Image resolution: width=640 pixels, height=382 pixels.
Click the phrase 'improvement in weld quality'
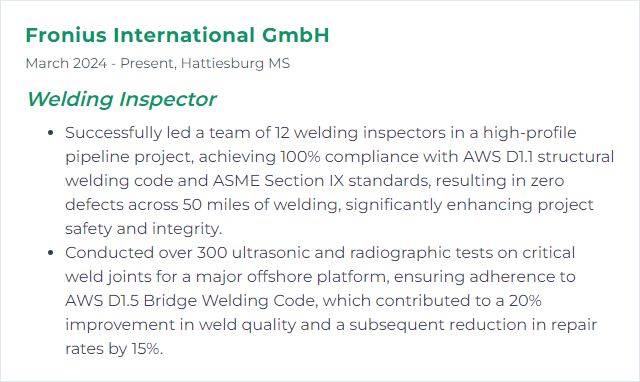click(180, 325)
